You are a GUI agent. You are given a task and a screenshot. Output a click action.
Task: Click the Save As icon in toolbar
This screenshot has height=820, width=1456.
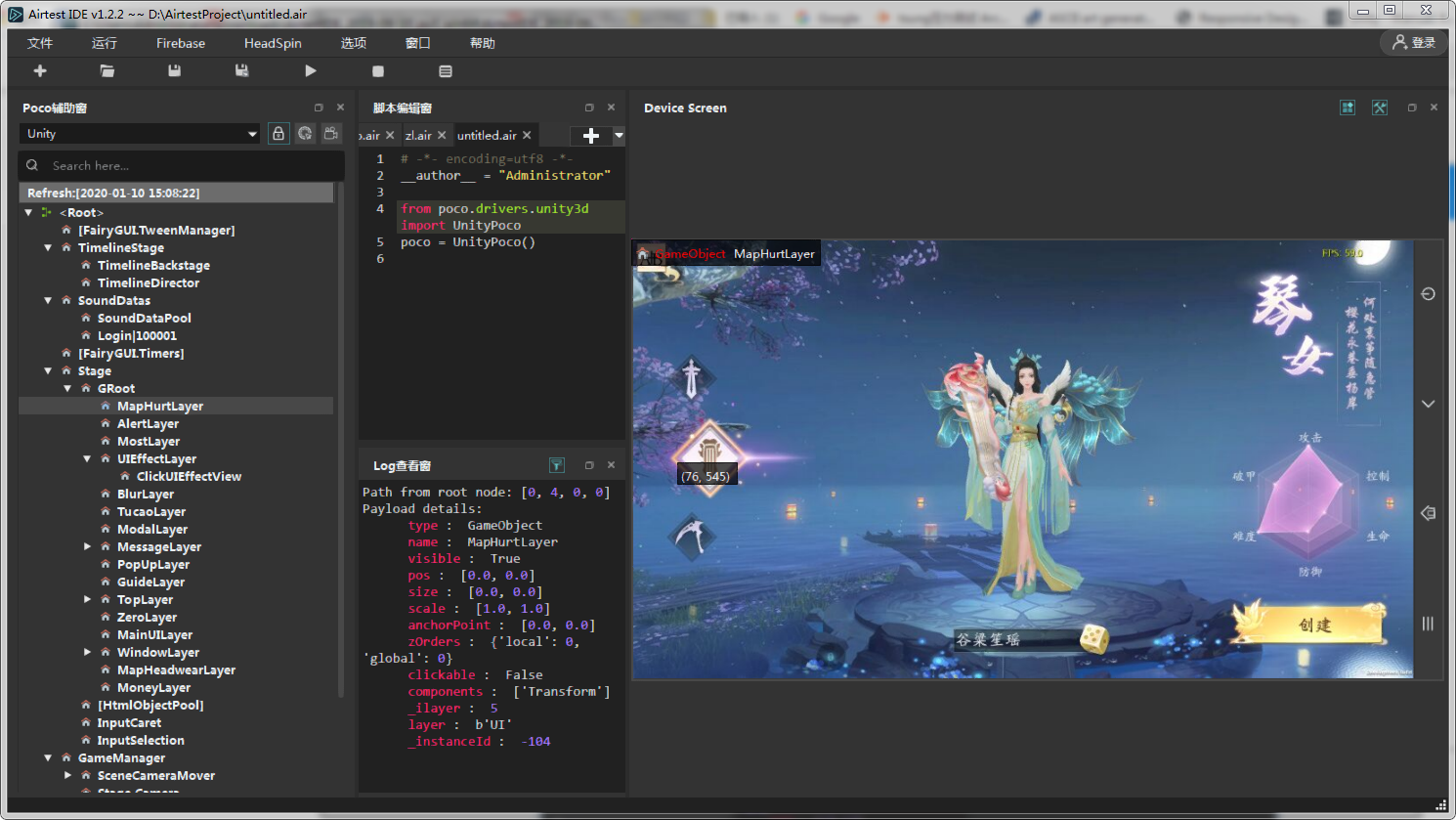click(241, 70)
